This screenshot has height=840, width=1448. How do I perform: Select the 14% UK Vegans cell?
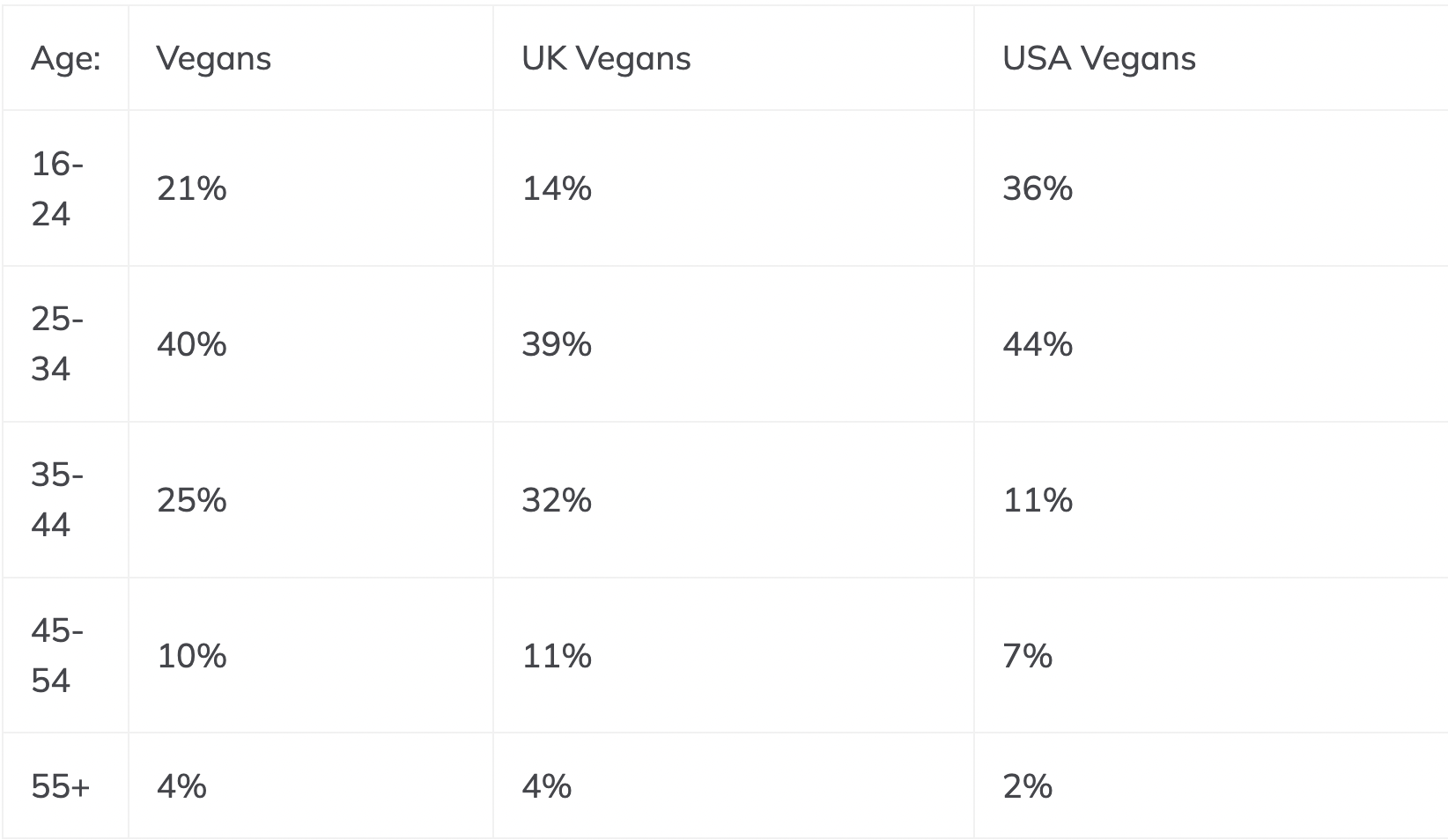557,188
